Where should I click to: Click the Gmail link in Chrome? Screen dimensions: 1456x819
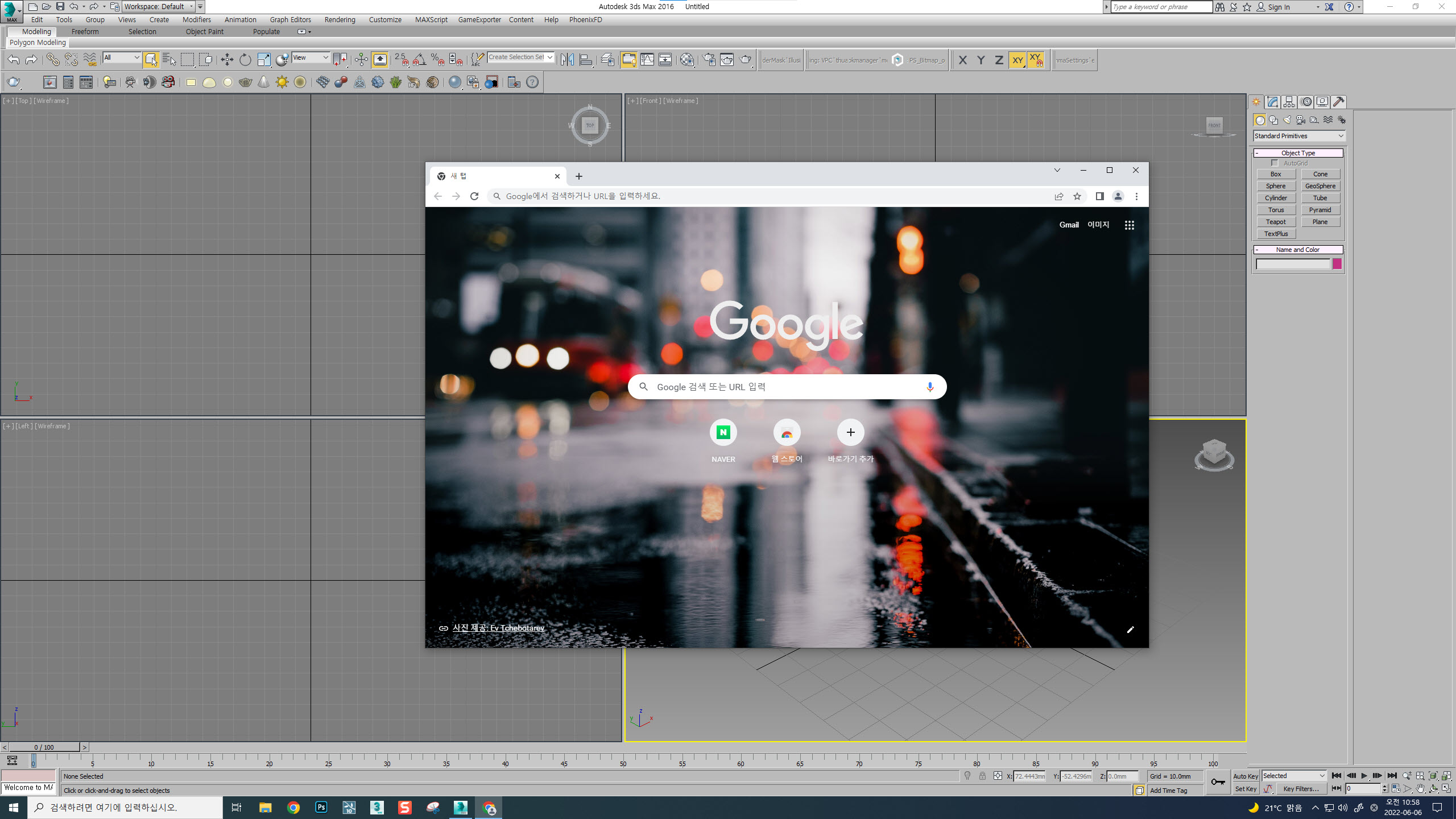tap(1069, 225)
